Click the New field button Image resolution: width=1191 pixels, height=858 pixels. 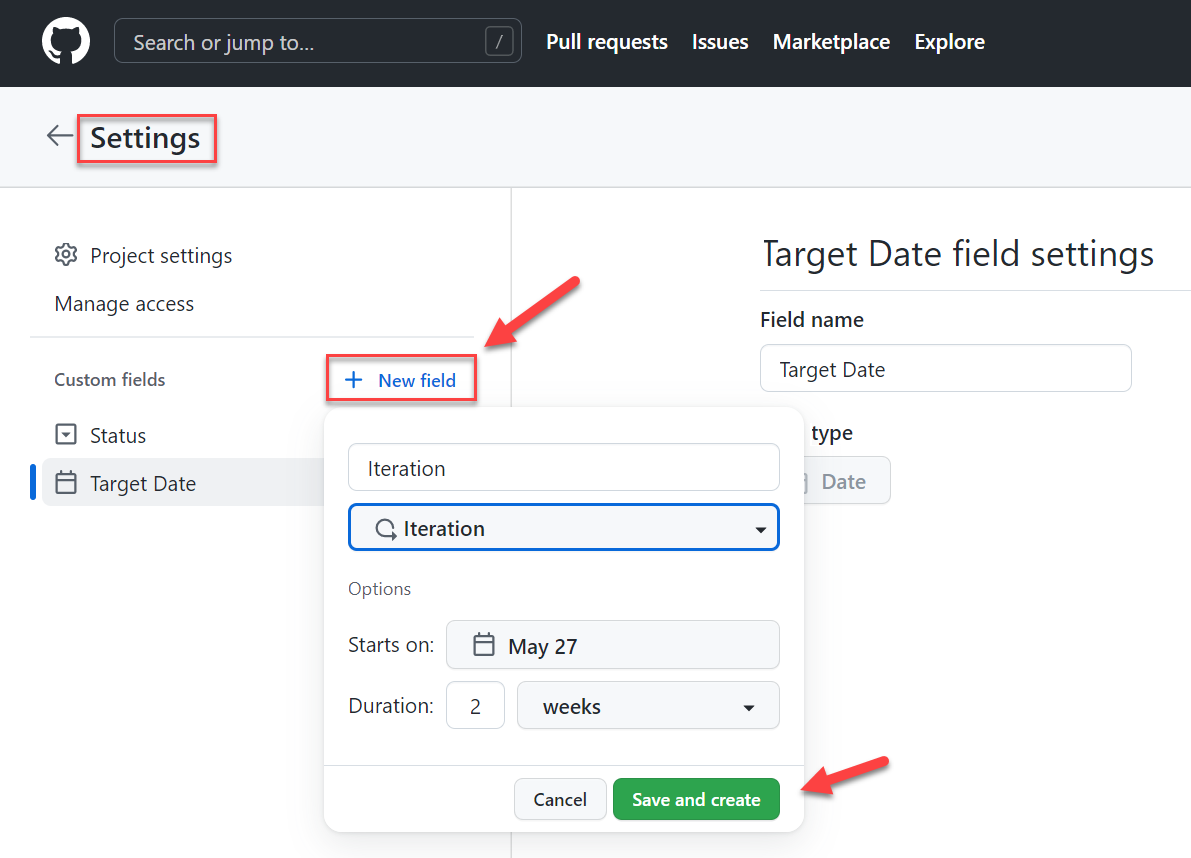[401, 380]
